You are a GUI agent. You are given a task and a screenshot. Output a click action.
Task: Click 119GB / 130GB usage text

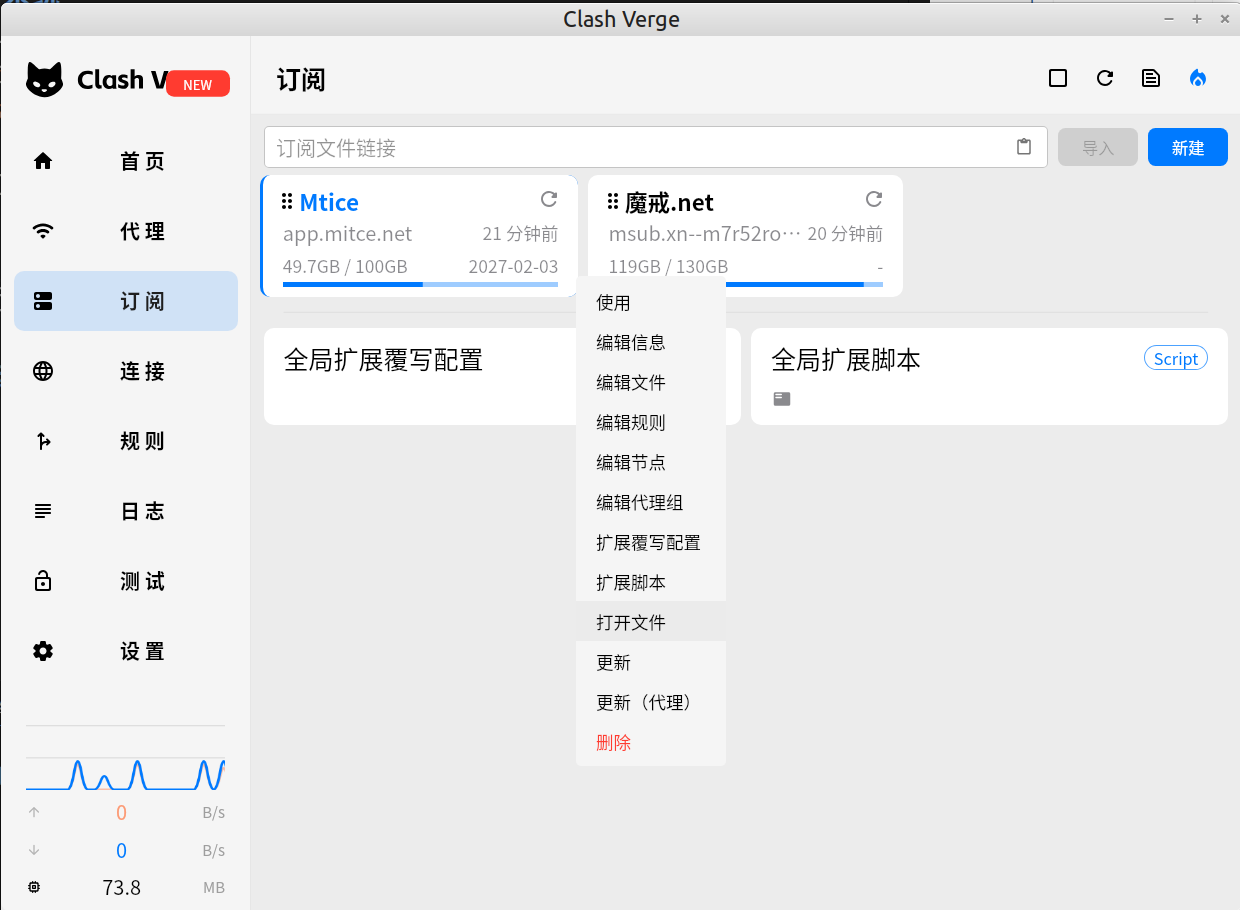668,267
